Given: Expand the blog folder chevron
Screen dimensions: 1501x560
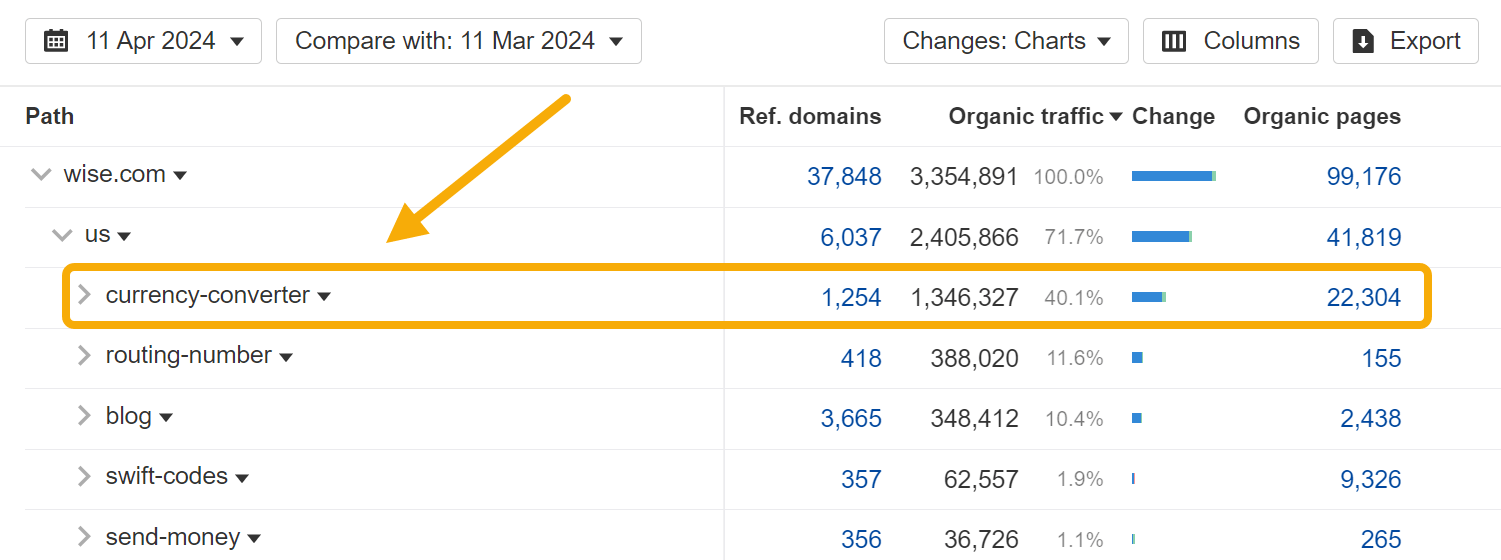Looking at the screenshot, I should [x=84, y=416].
